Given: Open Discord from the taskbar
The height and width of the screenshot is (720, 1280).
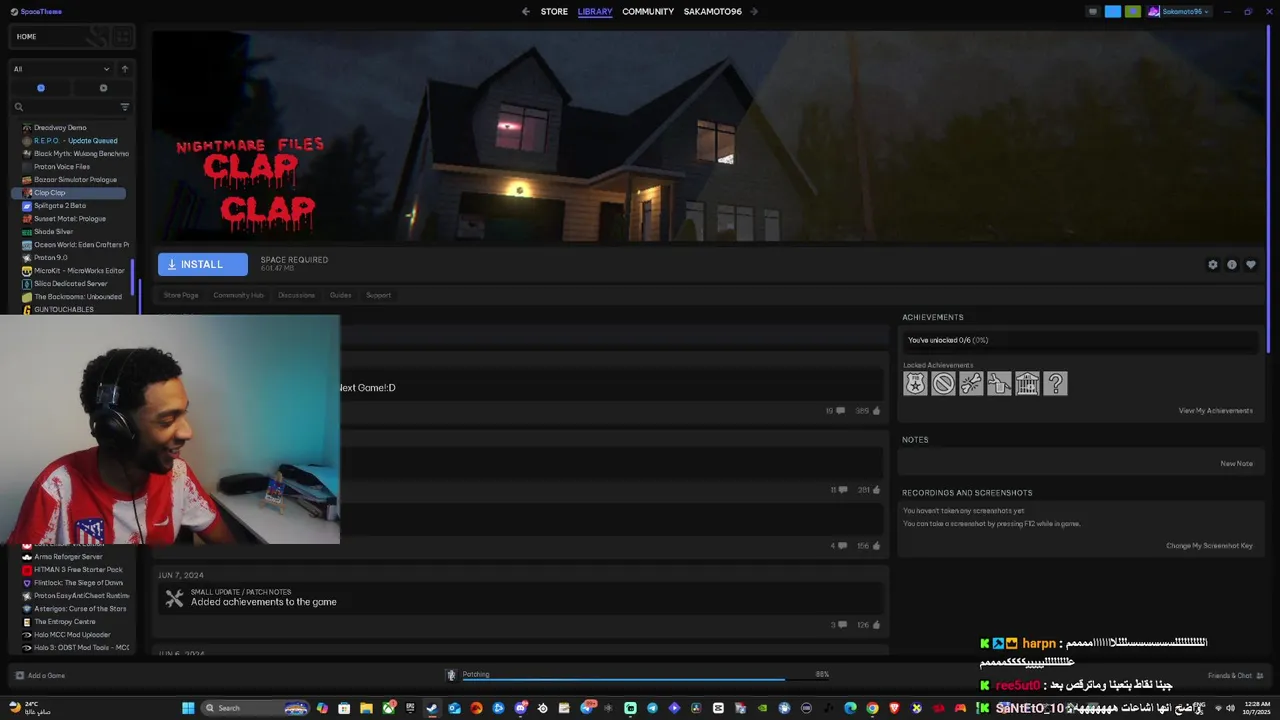Looking at the screenshot, I should [521, 708].
